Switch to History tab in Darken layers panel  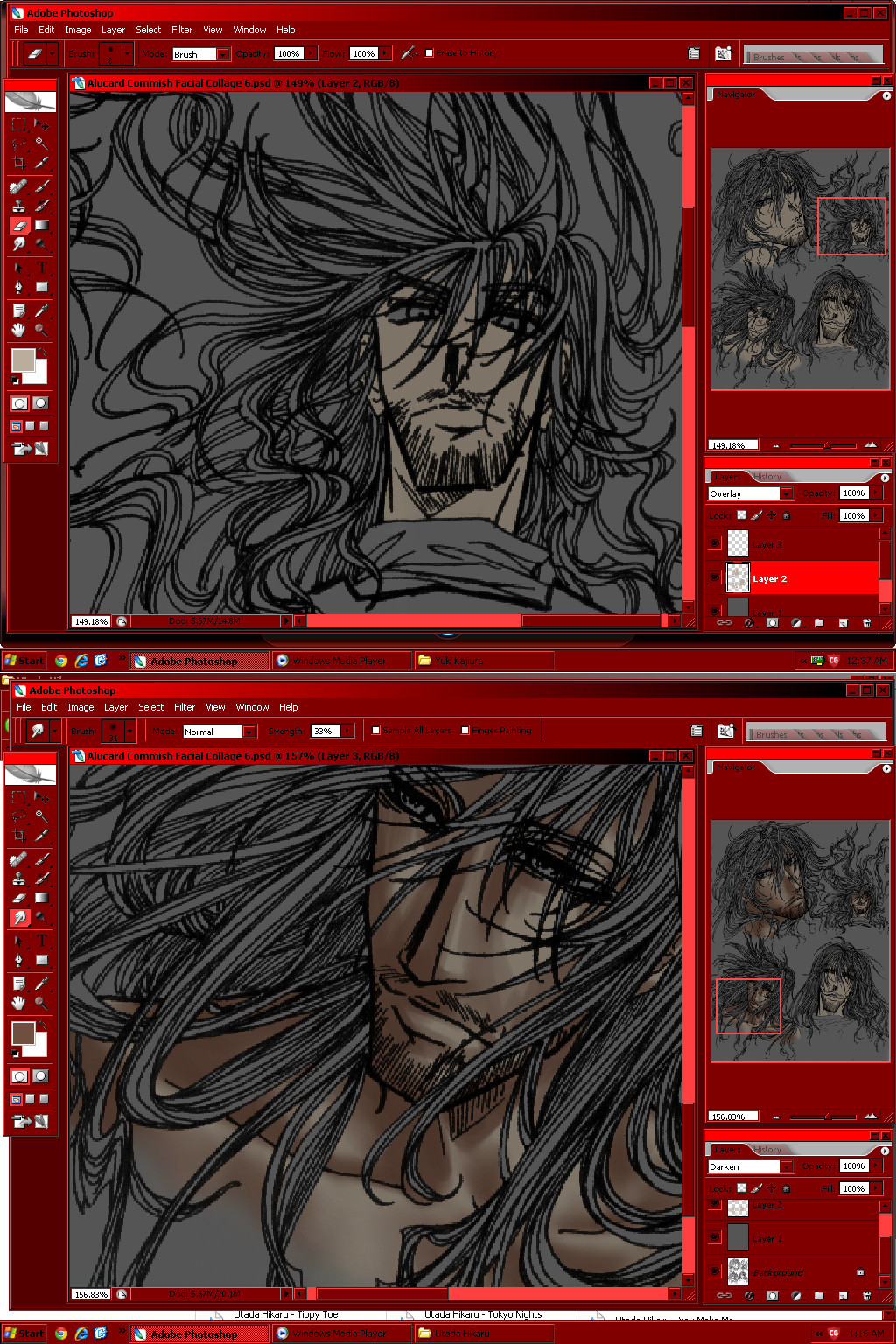click(767, 1150)
